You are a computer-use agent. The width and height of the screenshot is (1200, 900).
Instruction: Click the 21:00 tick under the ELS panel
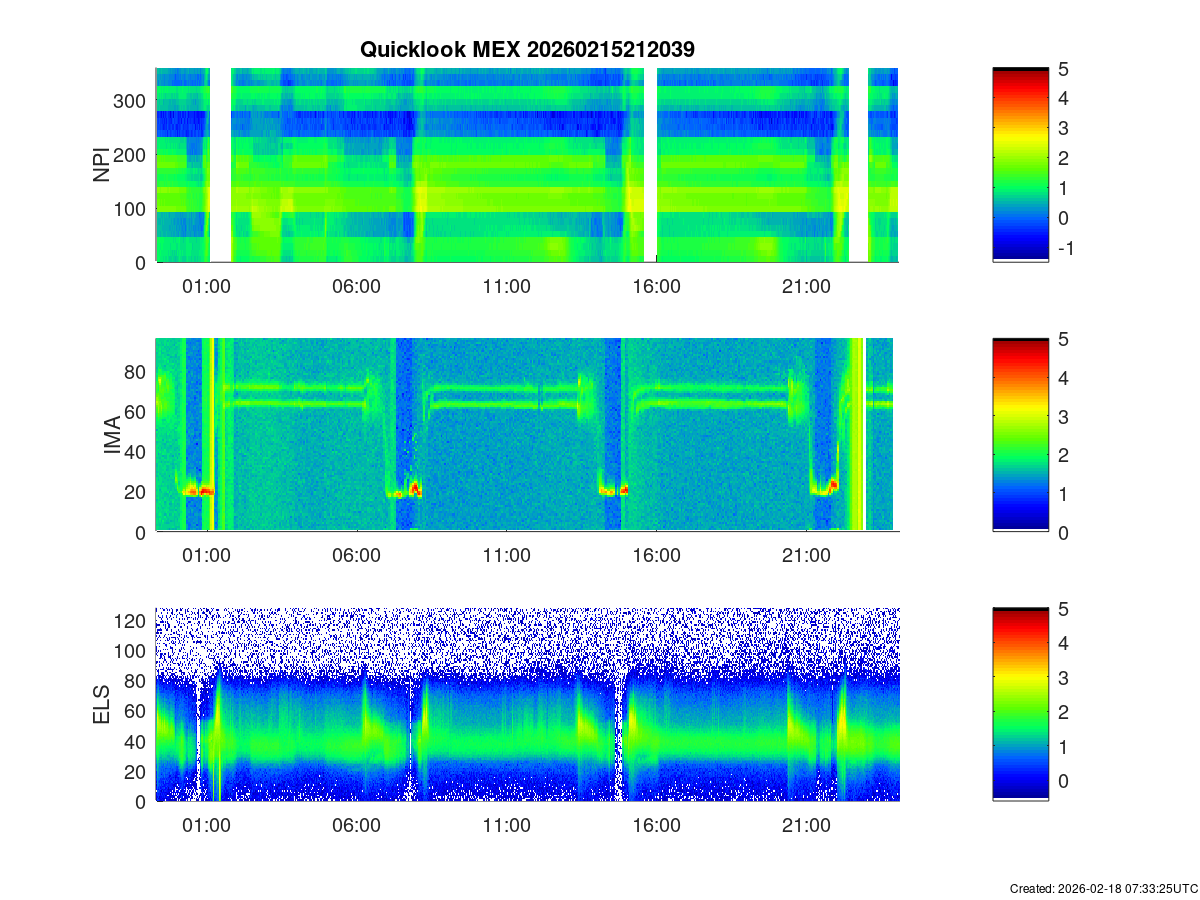point(806,826)
